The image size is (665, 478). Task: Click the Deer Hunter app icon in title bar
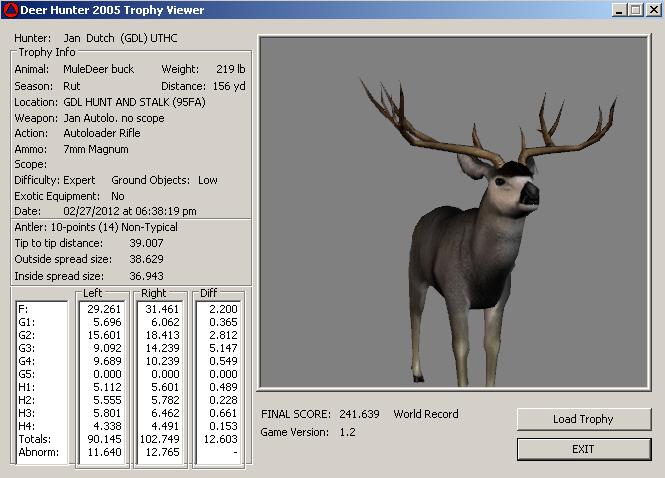click(10, 10)
